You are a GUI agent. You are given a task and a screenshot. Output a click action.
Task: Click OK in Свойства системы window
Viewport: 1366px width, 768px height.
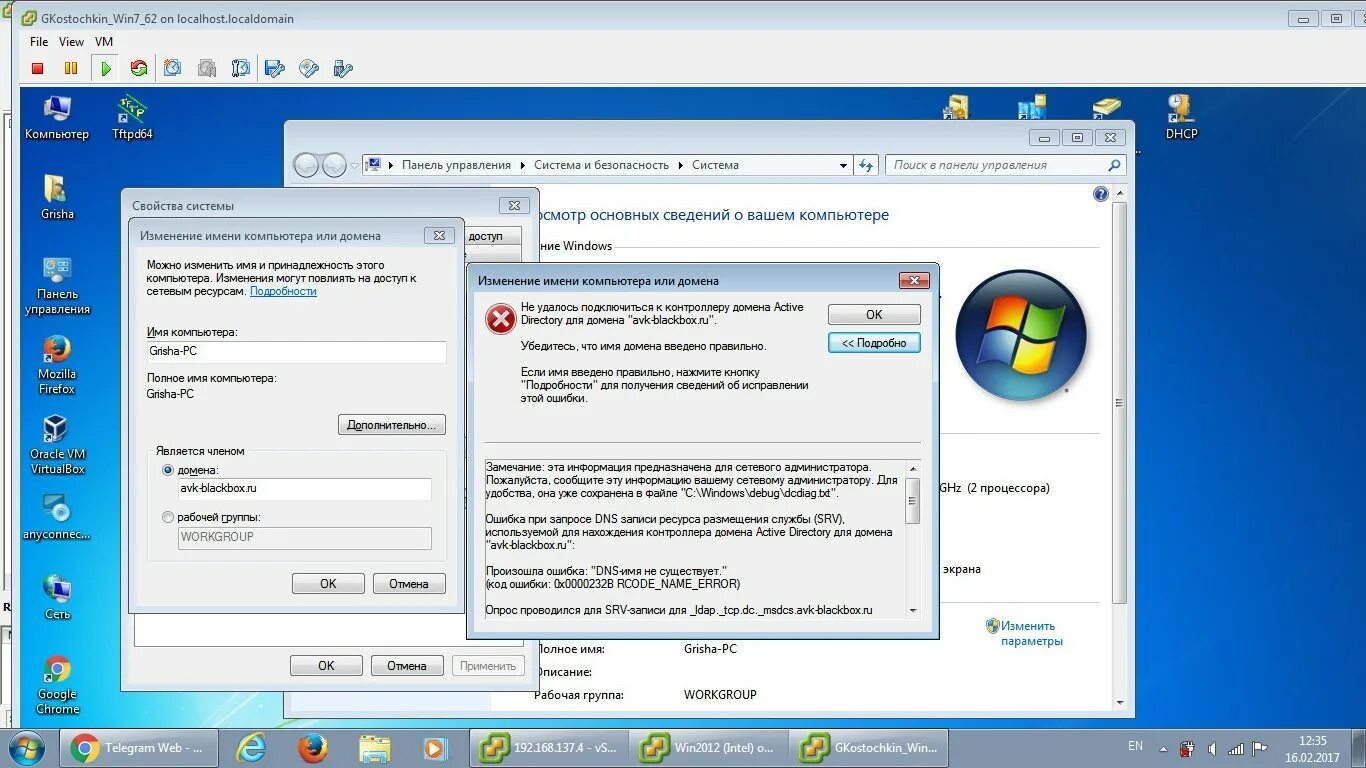coord(326,665)
